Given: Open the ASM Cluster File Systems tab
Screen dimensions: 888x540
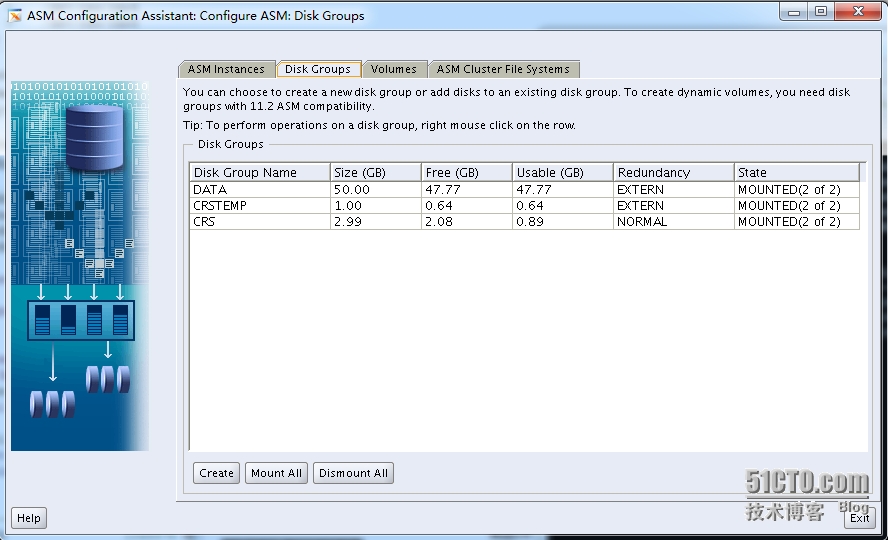Looking at the screenshot, I should 503,69.
